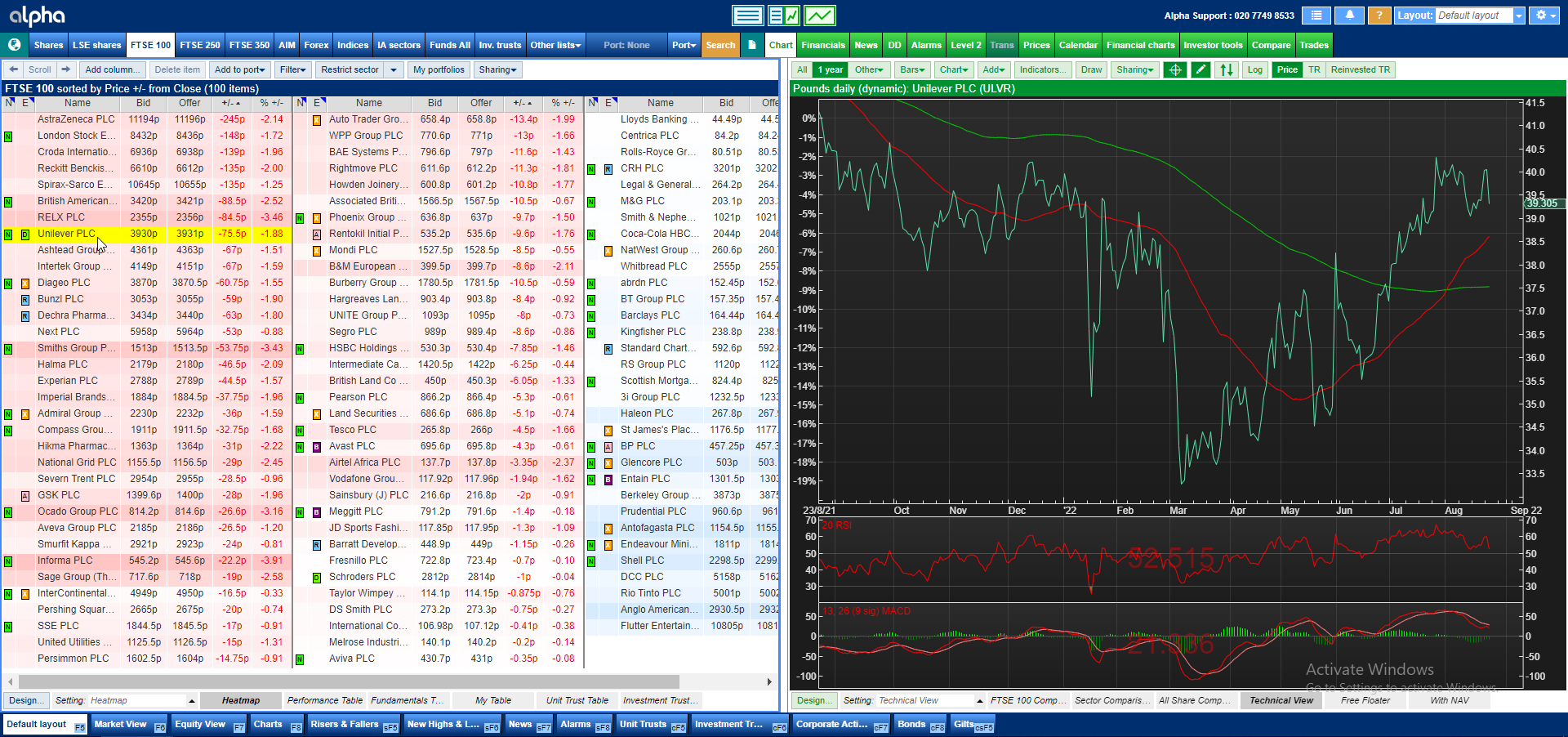Click the document icon next to Search
Image resolution: width=1568 pixels, height=737 pixels.
click(x=752, y=45)
